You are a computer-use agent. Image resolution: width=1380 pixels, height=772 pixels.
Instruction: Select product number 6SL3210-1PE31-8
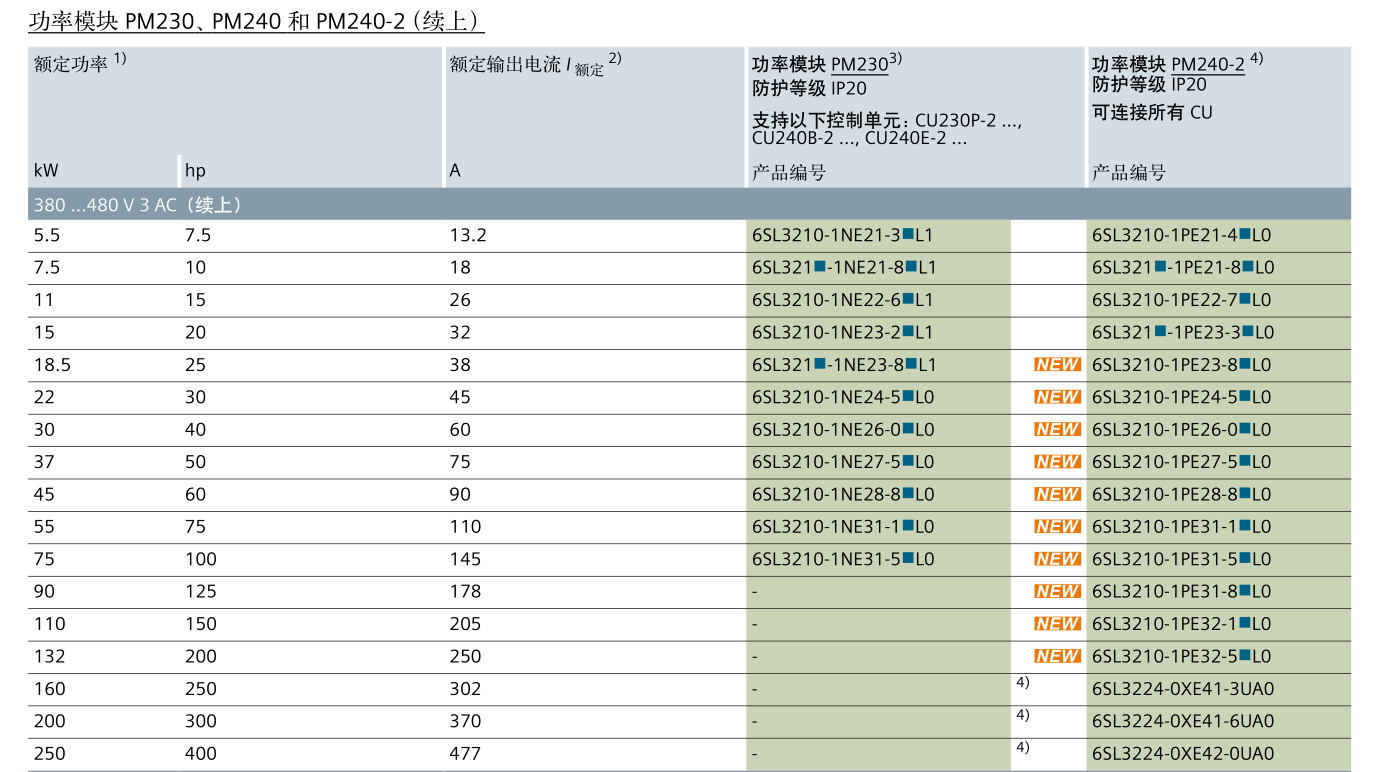pos(1181,591)
